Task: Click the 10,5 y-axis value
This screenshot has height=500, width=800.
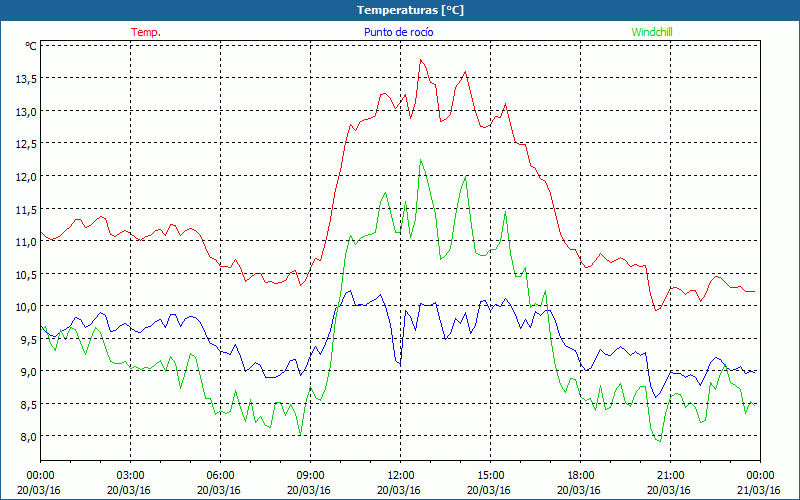Action: (x=25, y=274)
